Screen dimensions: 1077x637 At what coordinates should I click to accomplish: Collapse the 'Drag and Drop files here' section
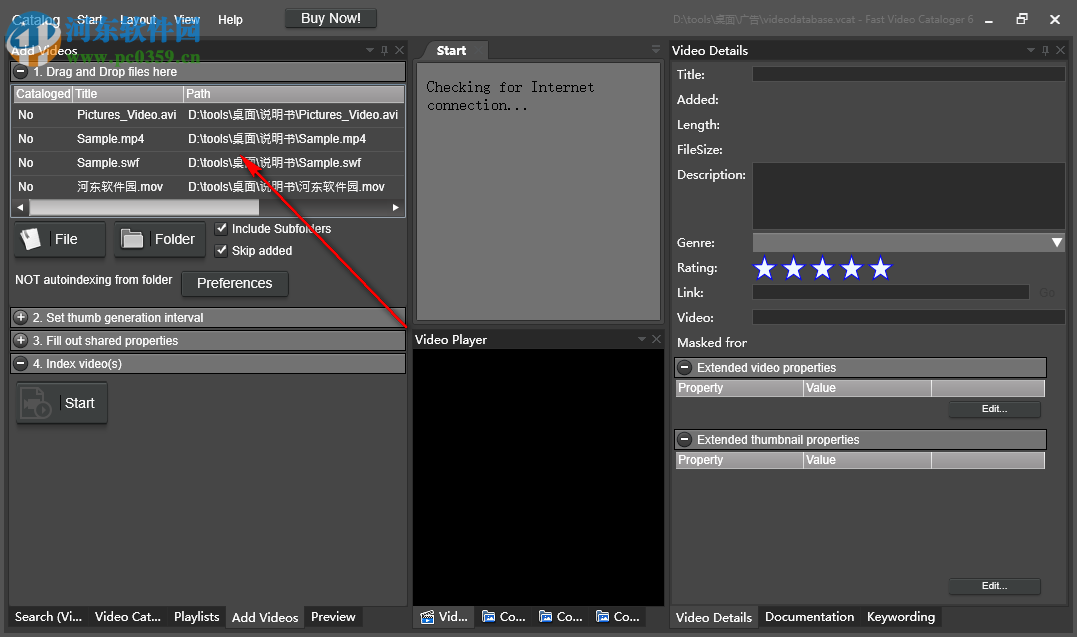click(20, 71)
